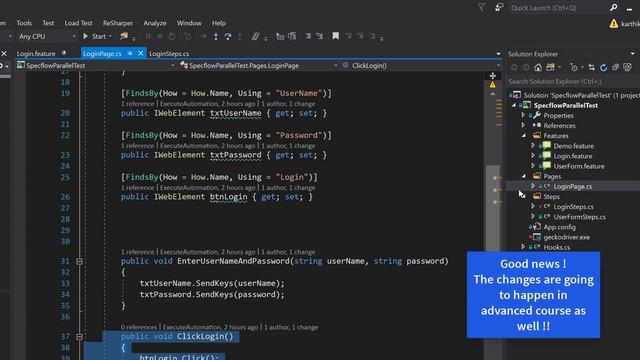Viewport: 640px width, 360px height.
Task: Click the split editor plus icon above scrollbar
Action: [x=493, y=76]
